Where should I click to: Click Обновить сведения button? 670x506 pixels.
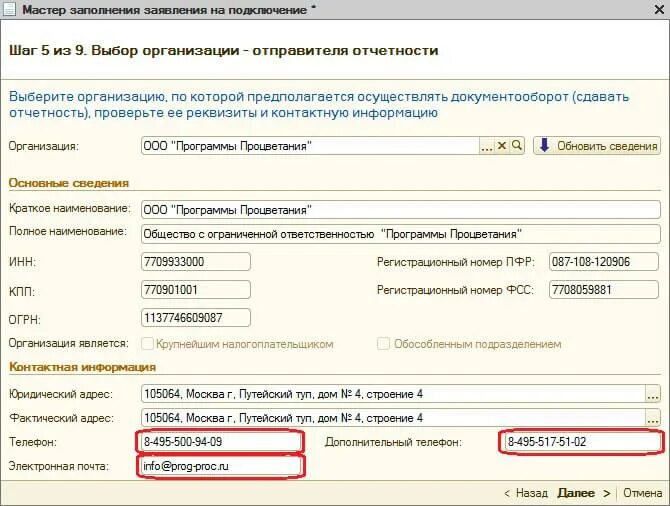click(597, 146)
